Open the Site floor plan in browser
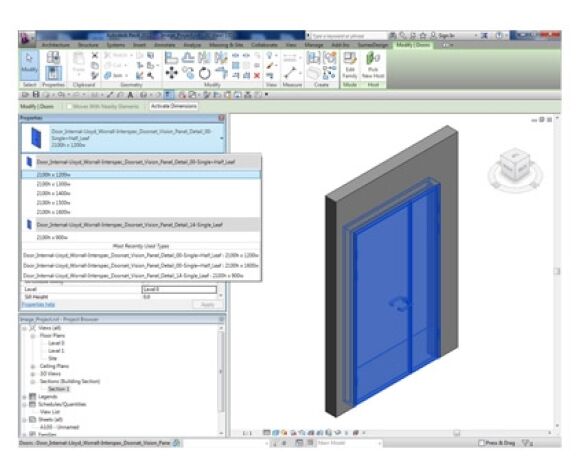The height and width of the screenshot is (471, 585). pyautogui.click(x=53, y=358)
